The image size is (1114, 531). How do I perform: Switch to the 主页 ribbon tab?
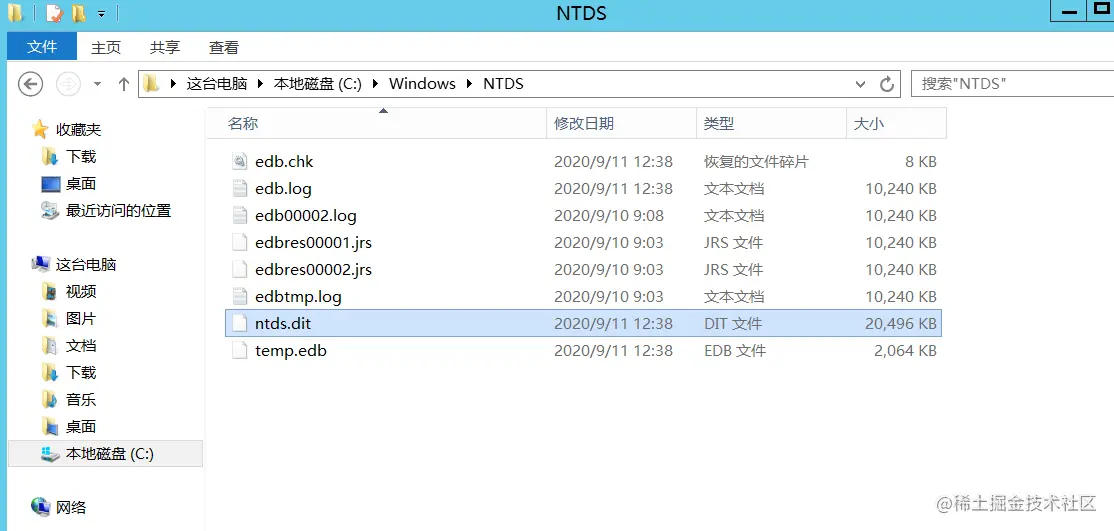tap(106, 48)
